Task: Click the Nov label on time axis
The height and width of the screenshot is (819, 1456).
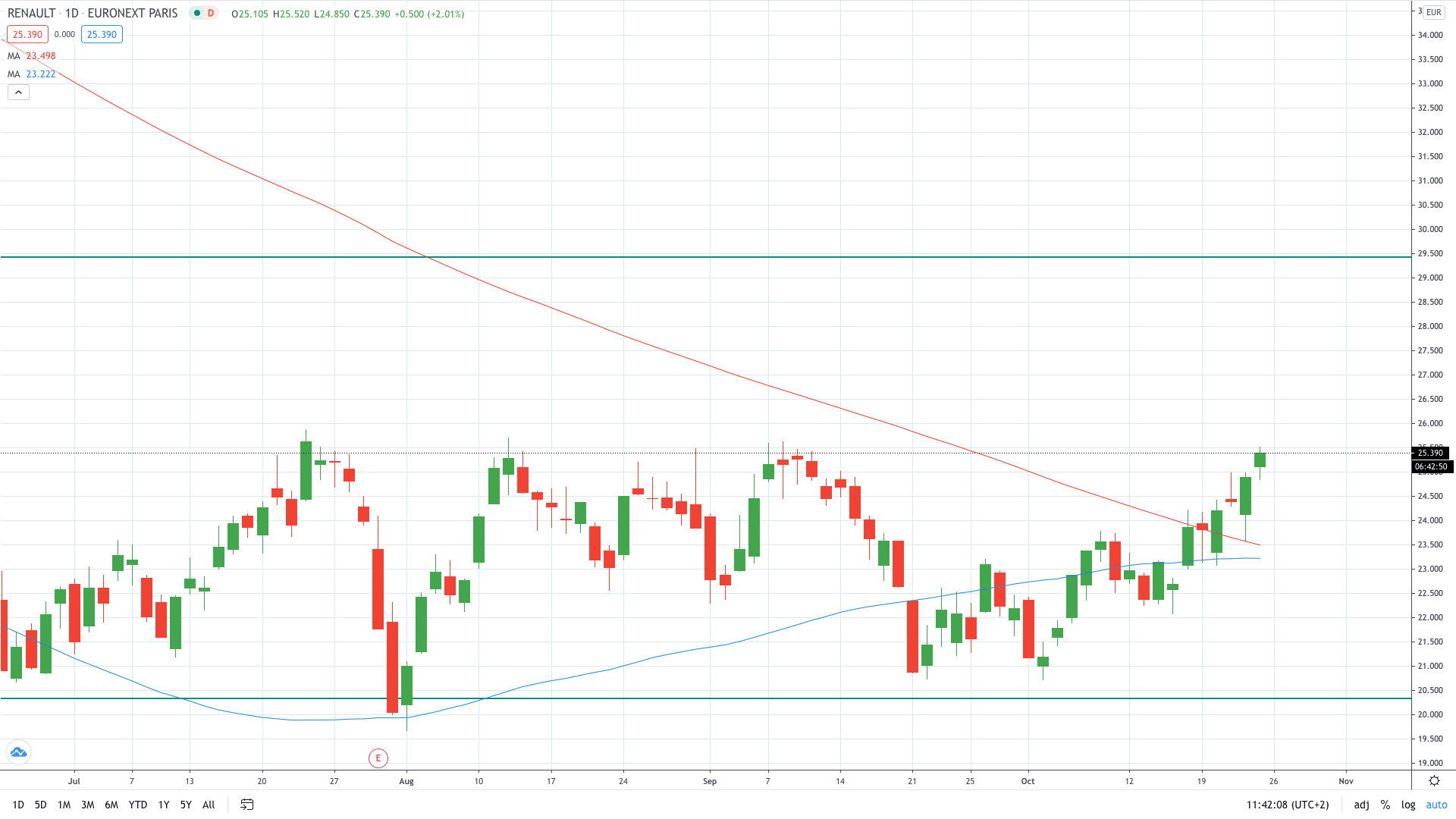Action: coord(1346,781)
